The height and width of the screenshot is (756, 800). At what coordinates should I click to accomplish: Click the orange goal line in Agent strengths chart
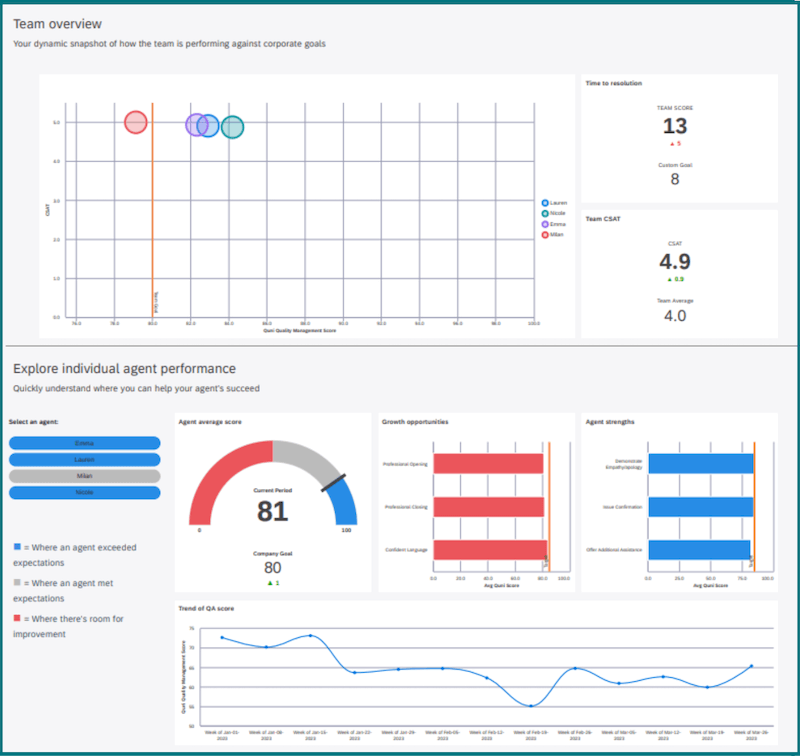click(x=754, y=507)
